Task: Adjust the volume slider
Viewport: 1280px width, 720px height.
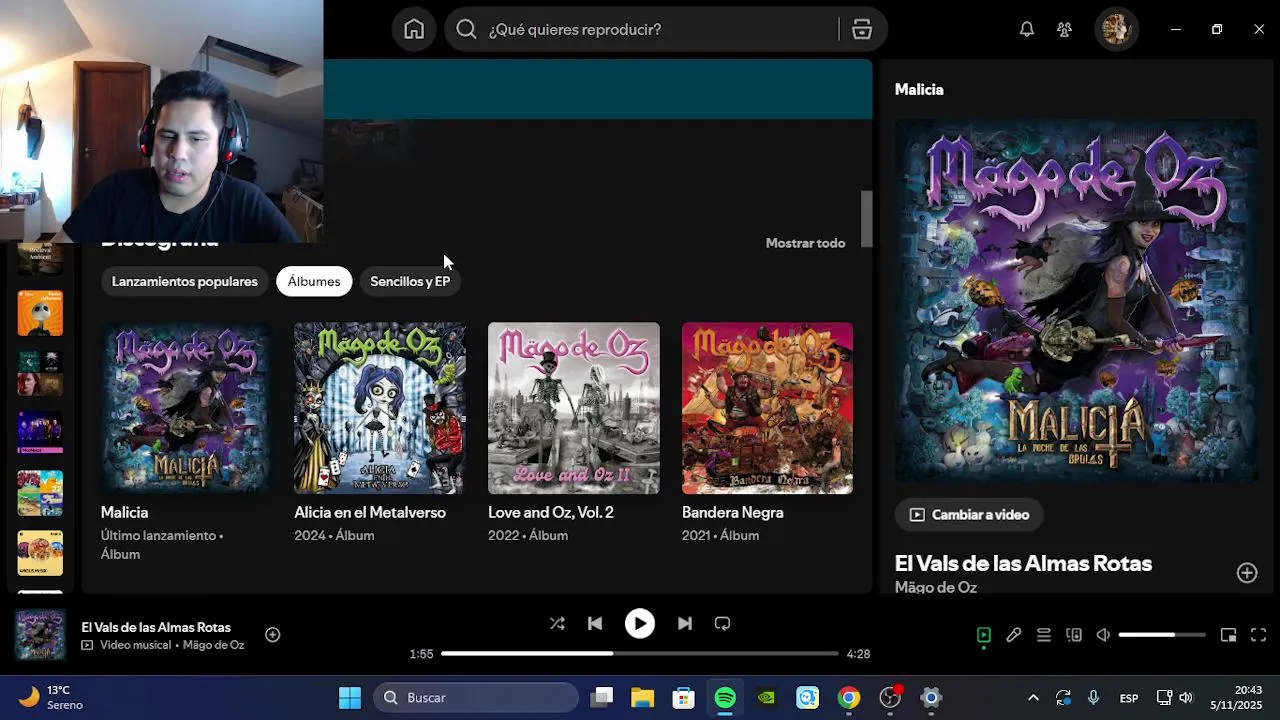Action: pos(1162,634)
